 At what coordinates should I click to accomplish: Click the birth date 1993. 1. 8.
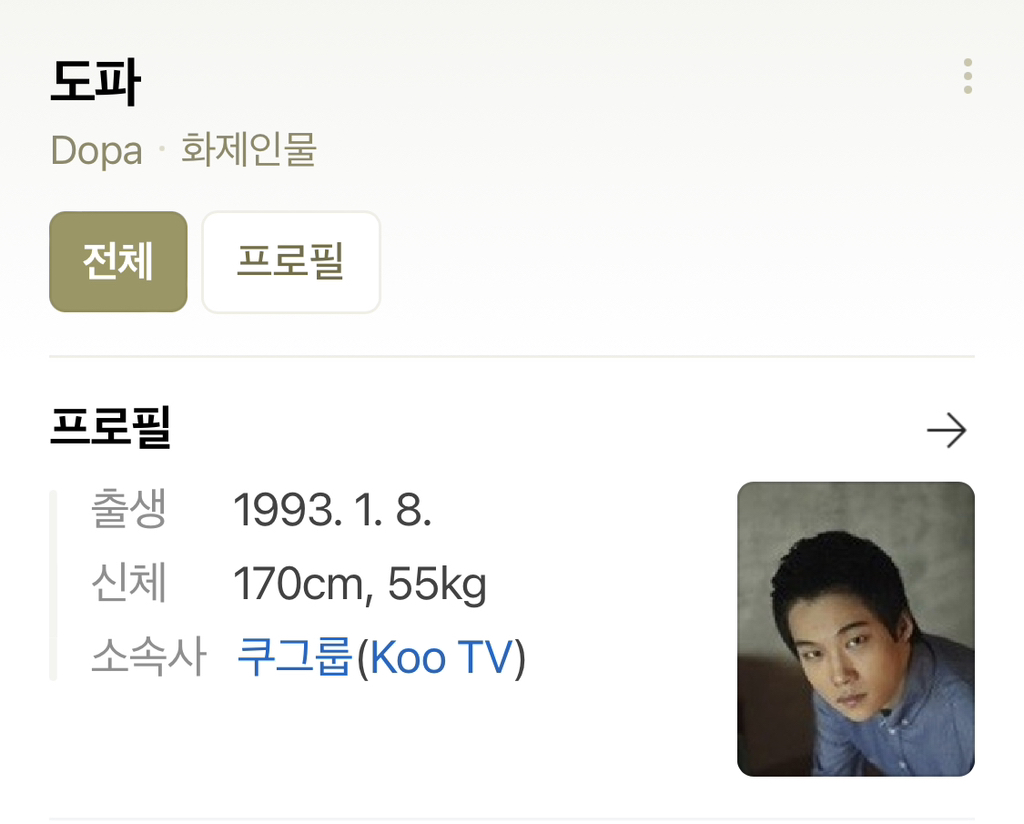click(x=332, y=510)
